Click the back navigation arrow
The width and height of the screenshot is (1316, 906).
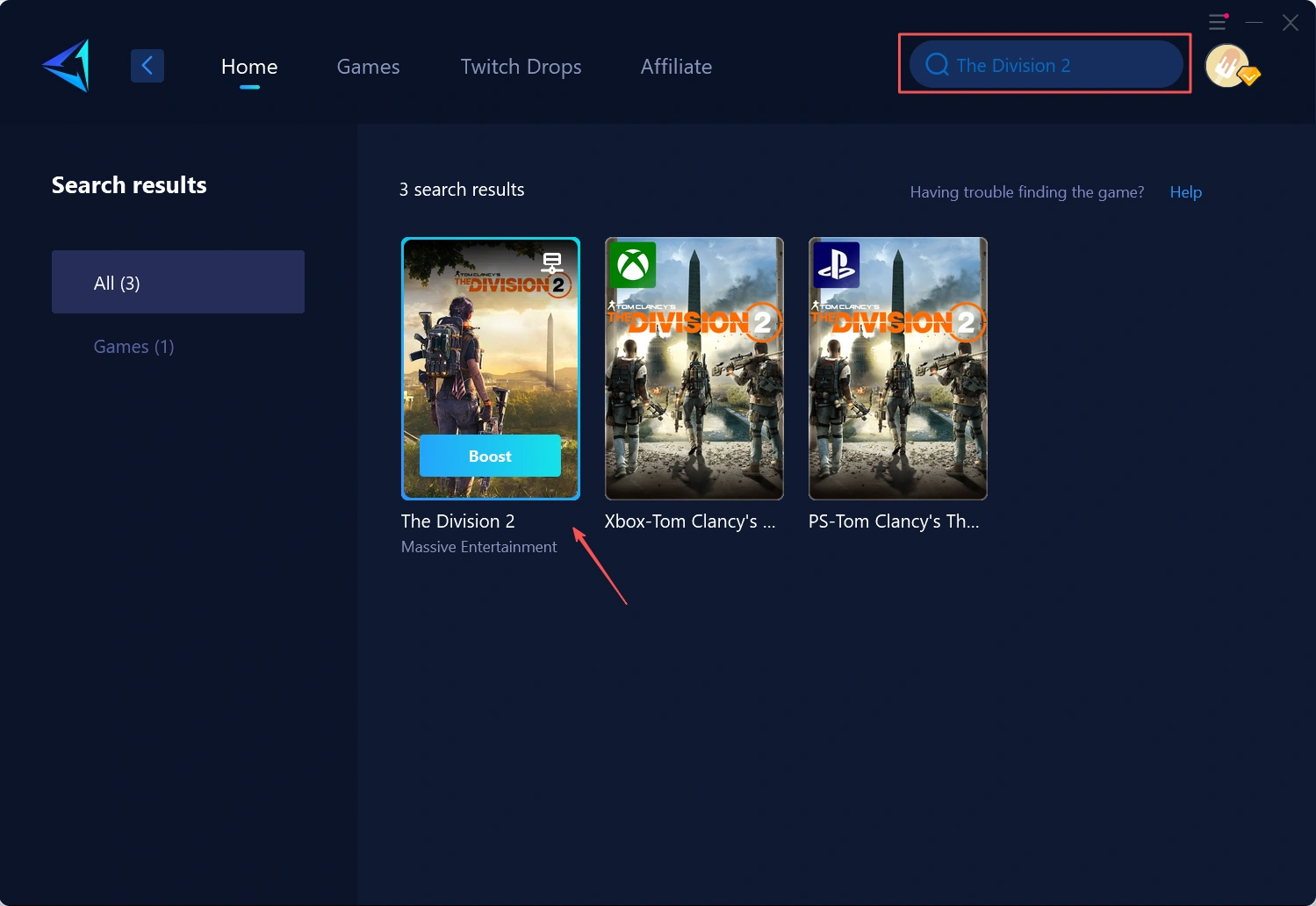[147, 65]
